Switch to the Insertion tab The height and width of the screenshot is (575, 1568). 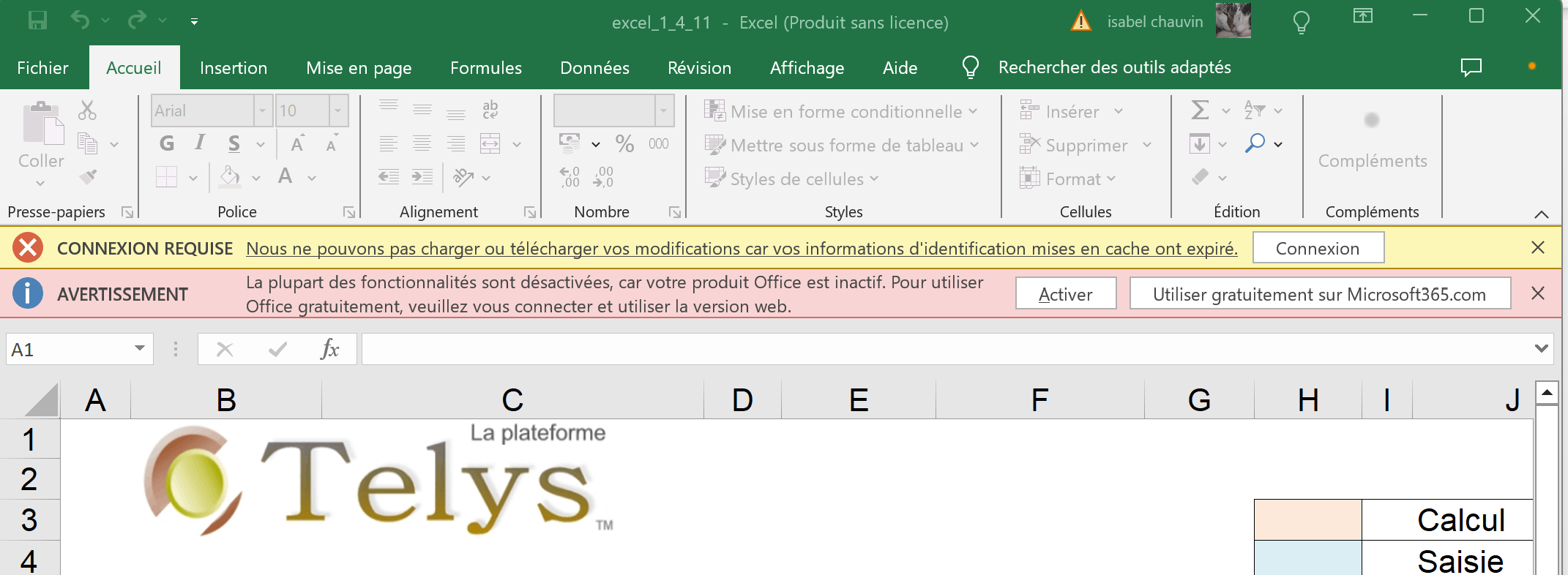pyautogui.click(x=234, y=68)
